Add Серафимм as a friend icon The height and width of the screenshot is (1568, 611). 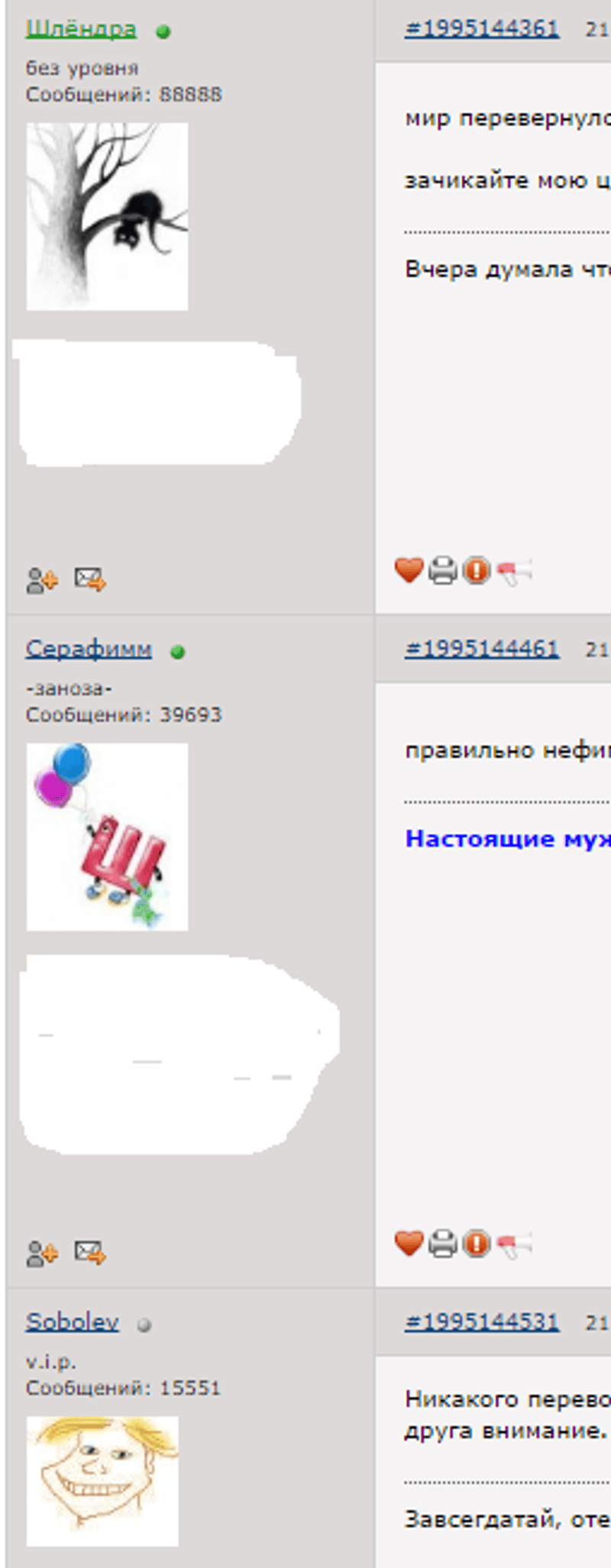(42, 1253)
